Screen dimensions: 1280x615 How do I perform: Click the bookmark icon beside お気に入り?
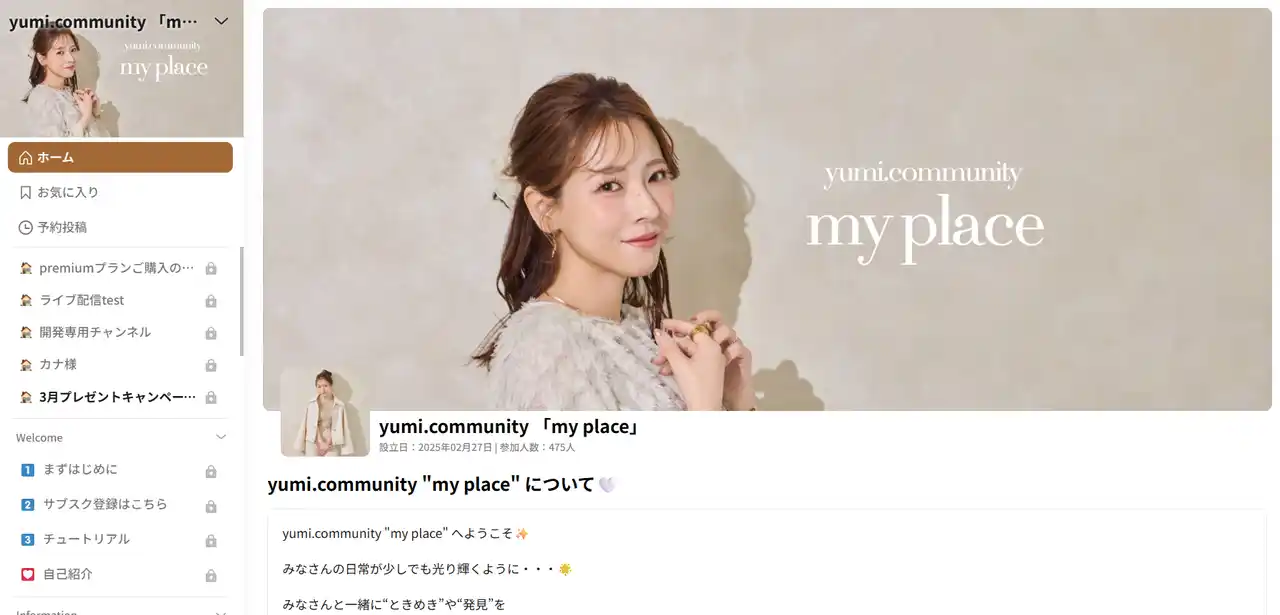[25, 192]
